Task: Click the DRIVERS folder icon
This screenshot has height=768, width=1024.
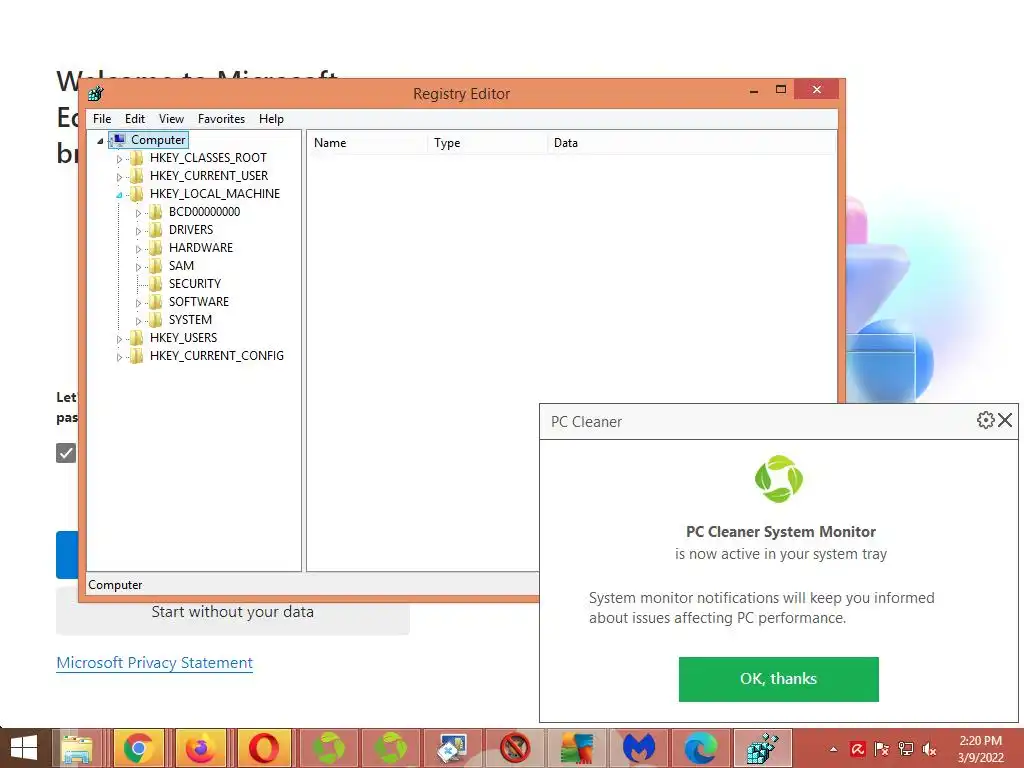Action: pos(155,229)
